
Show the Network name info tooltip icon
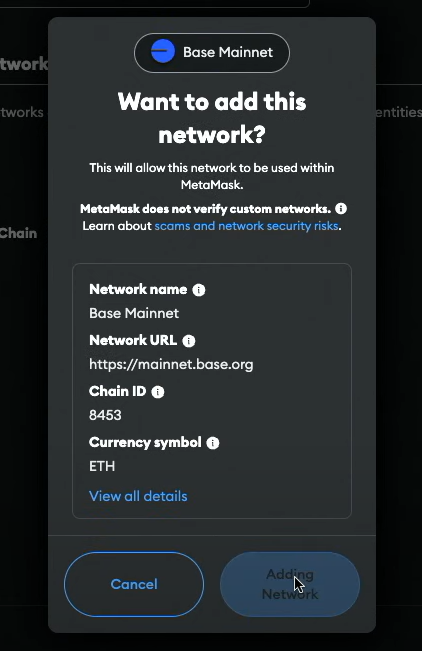[199, 290]
